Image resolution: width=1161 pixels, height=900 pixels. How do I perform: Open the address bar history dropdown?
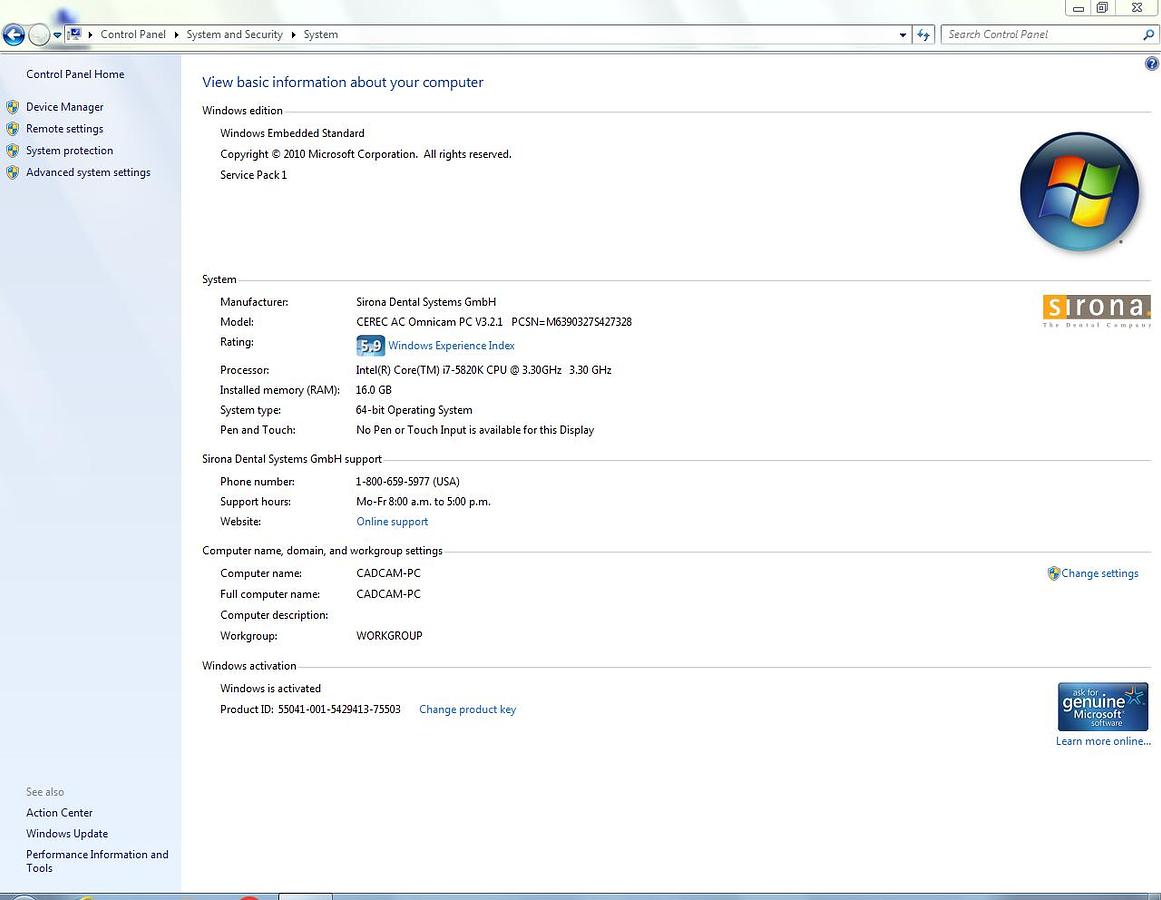tap(903, 34)
